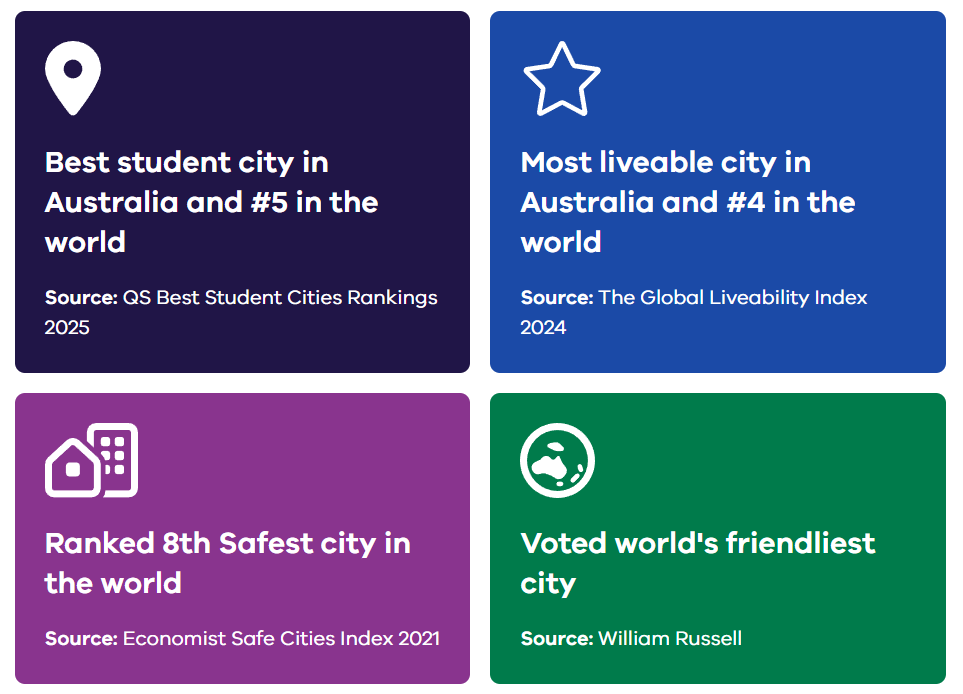Click the '2025' year in student card
Screen dimensions: 963x694
pyautogui.click(x=67, y=327)
